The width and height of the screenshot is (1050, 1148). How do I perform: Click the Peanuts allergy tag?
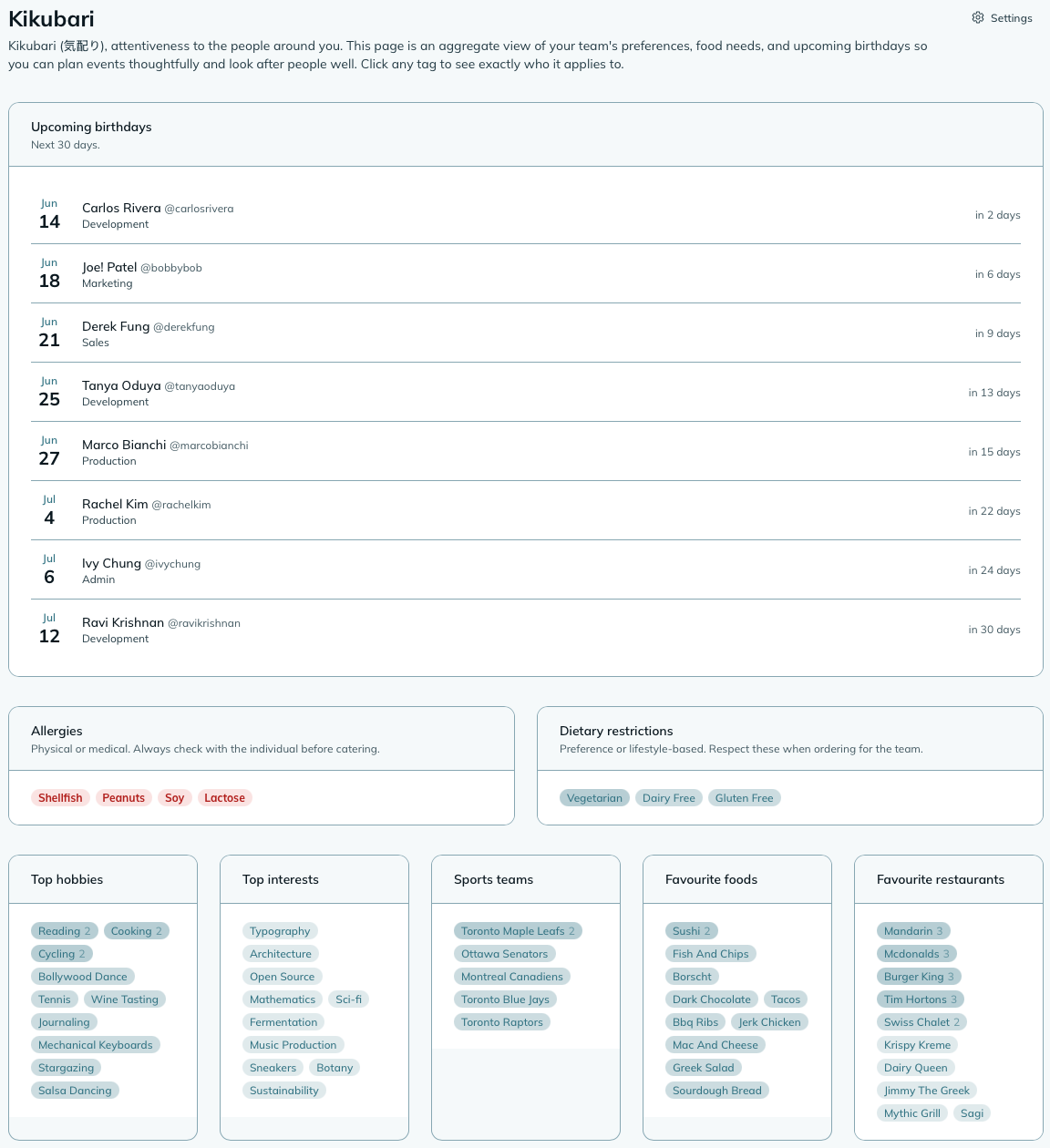pos(123,798)
